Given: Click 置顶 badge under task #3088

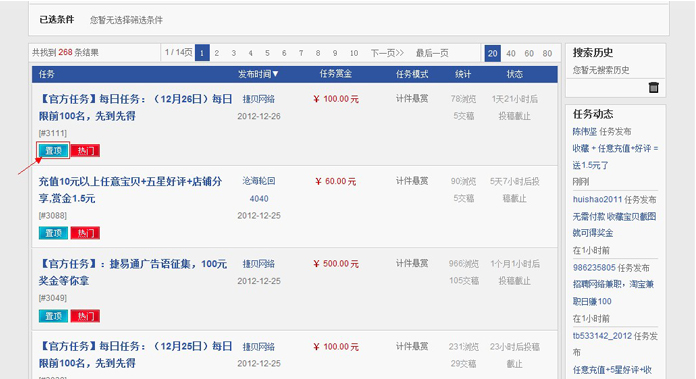Looking at the screenshot, I should [53, 233].
